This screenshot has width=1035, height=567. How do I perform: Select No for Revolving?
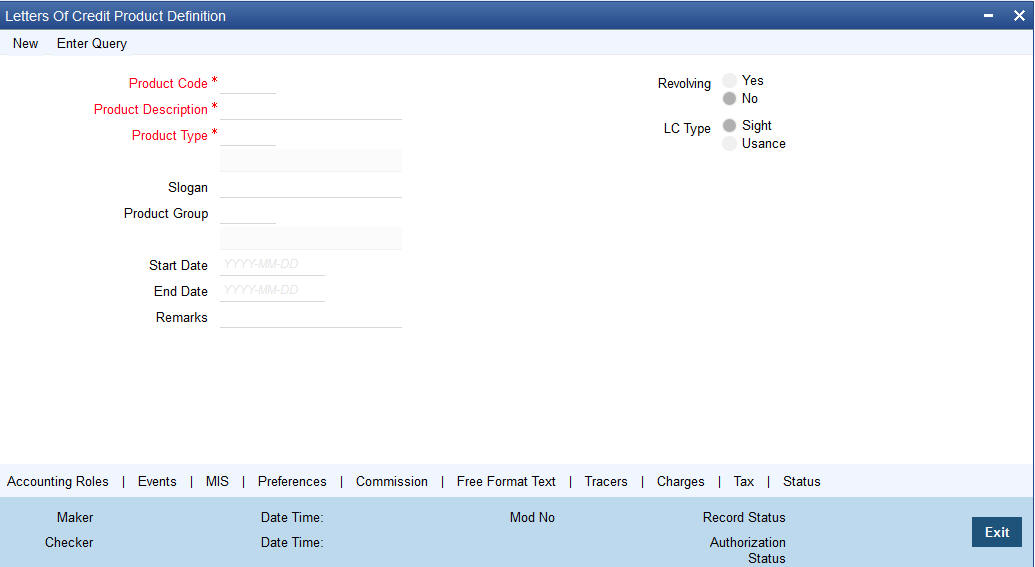[x=729, y=98]
